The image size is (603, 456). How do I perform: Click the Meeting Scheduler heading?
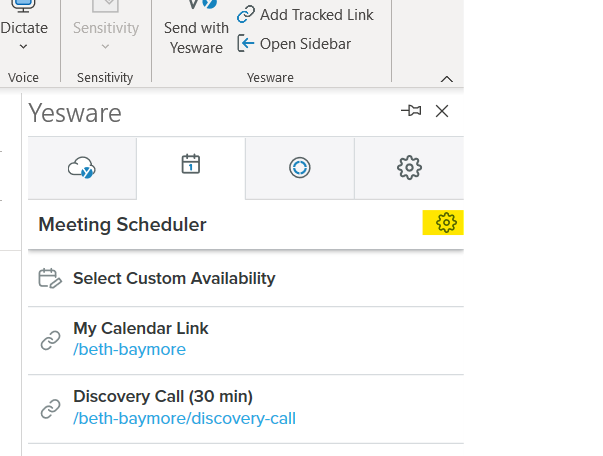[122, 225]
